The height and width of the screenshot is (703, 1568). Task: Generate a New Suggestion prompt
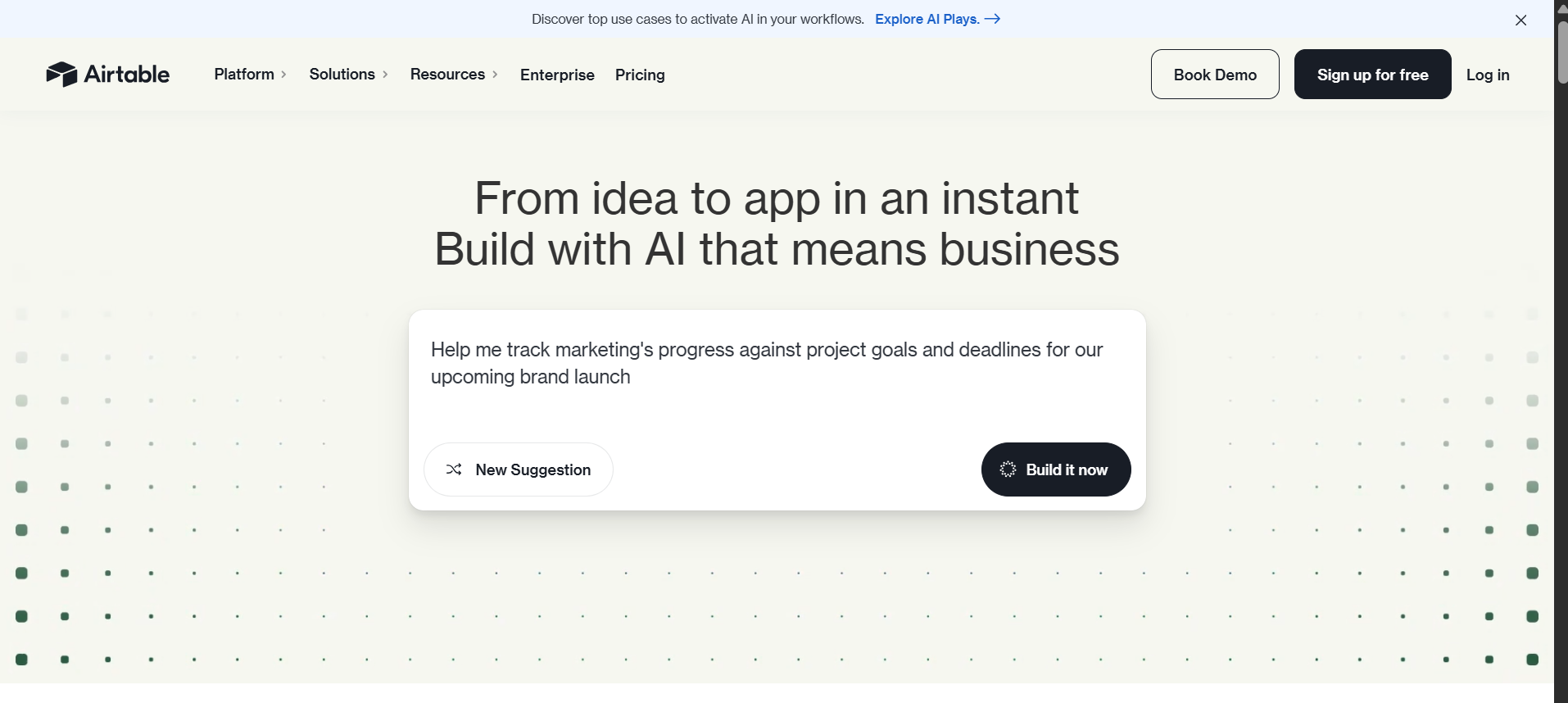tap(519, 469)
